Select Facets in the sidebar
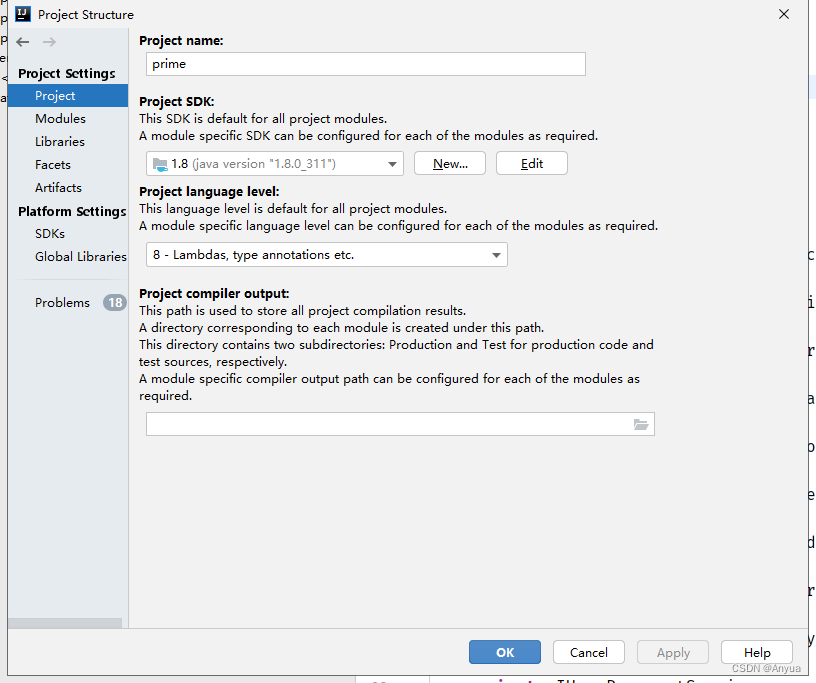This screenshot has width=816, height=683. [53, 164]
